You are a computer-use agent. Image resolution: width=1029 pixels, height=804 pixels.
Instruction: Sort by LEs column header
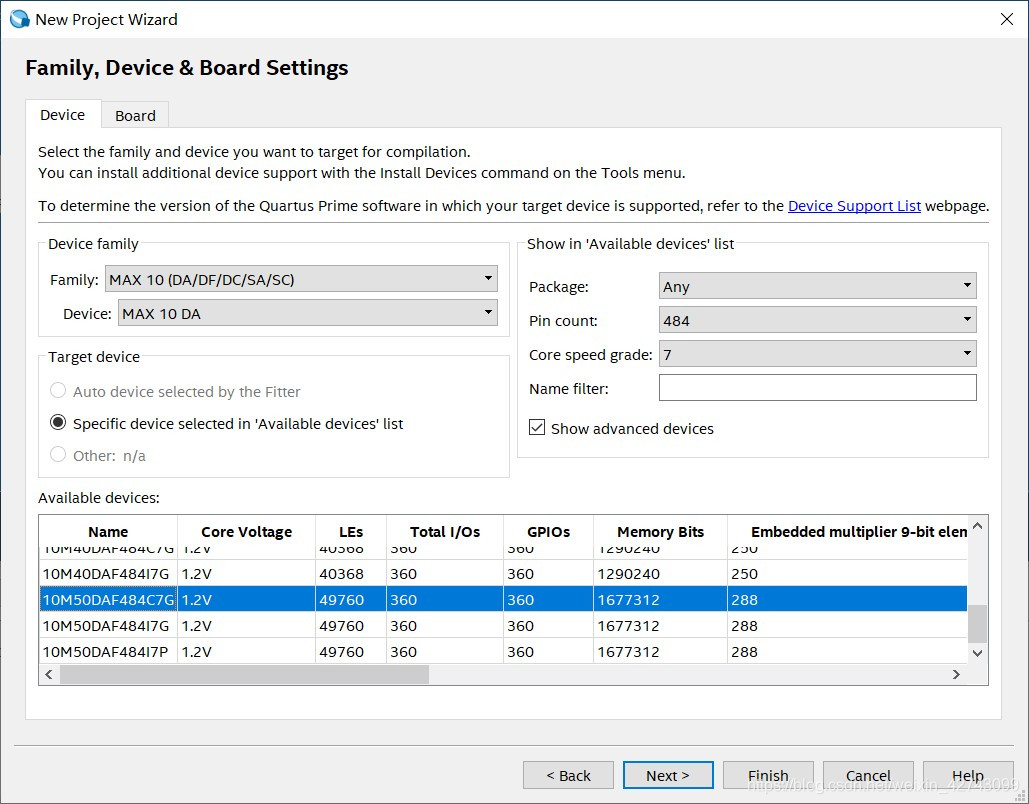tap(351, 532)
